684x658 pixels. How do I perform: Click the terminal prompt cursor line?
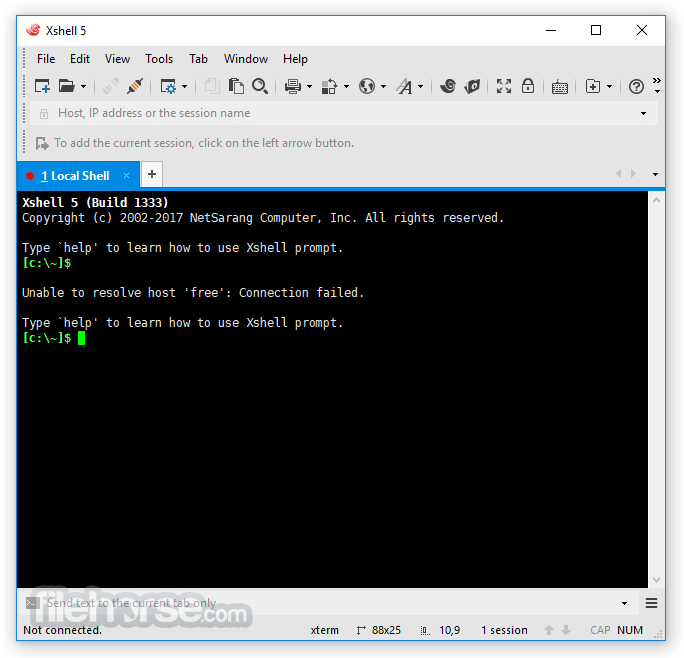[54, 338]
